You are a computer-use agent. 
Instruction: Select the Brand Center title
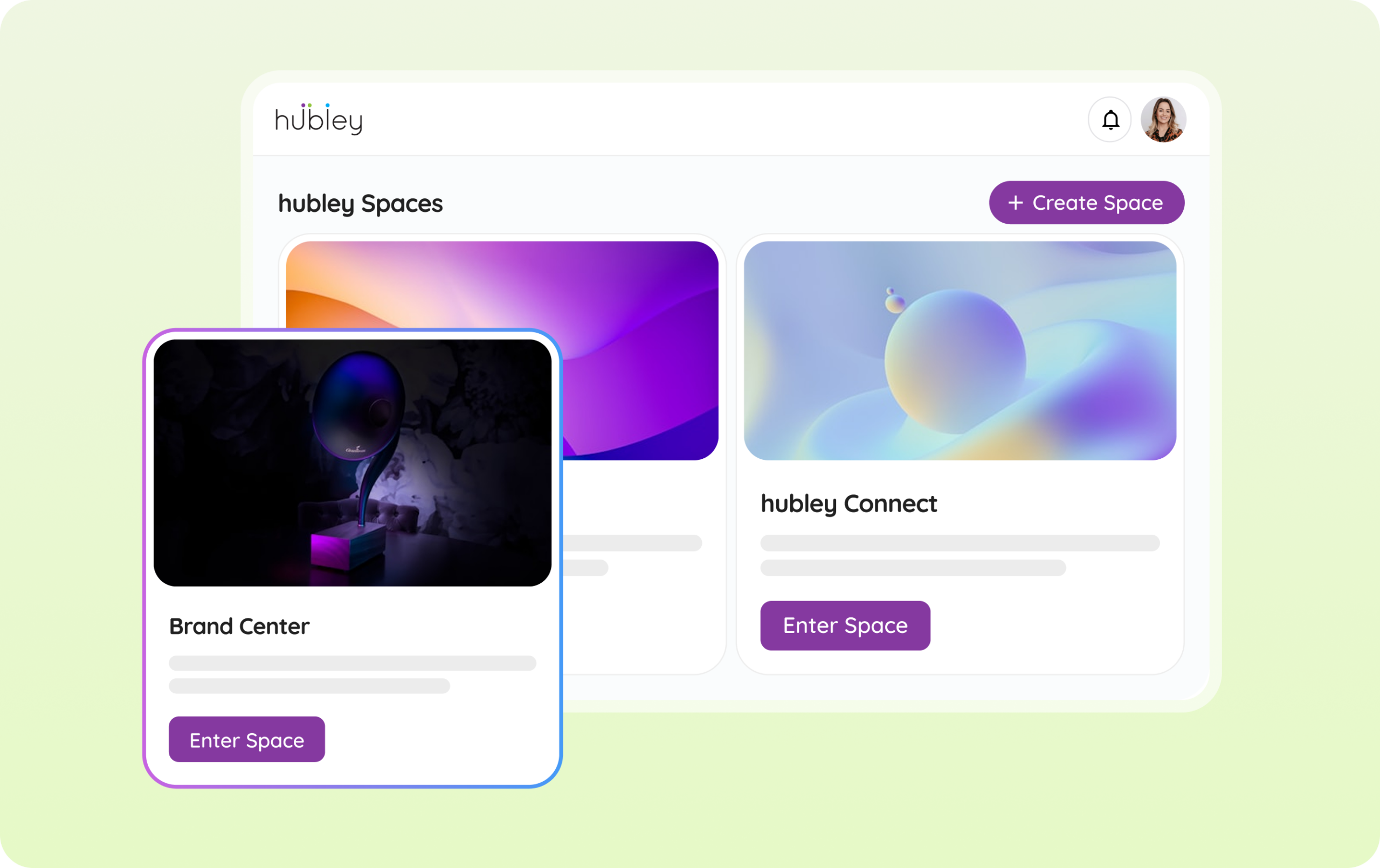pos(239,626)
